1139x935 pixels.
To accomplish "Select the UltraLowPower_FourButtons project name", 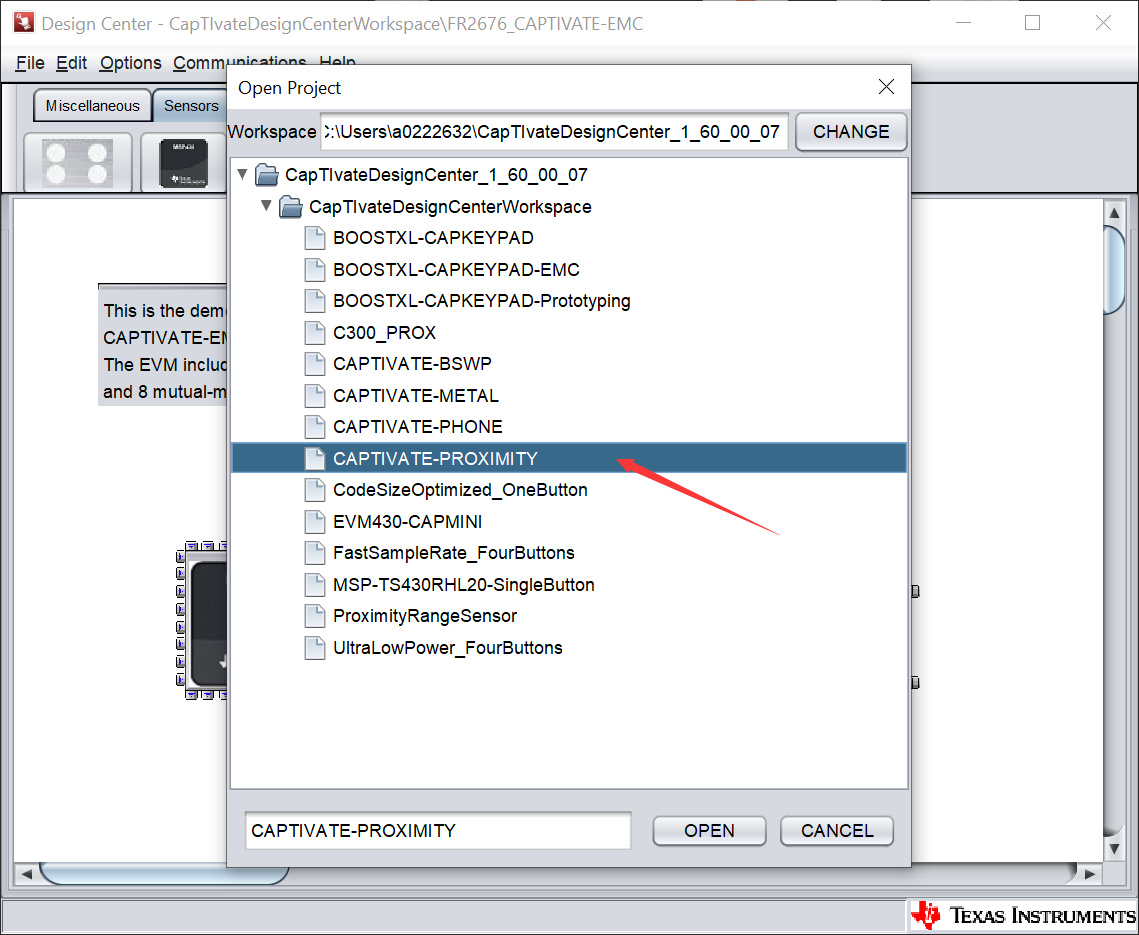I will click(x=447, y=648).
